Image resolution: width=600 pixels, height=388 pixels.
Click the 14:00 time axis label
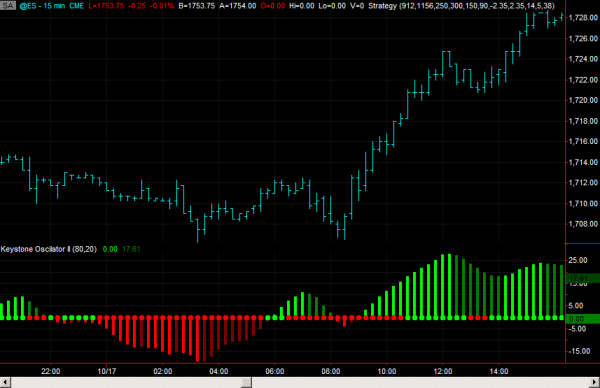[x=499, y=371]
